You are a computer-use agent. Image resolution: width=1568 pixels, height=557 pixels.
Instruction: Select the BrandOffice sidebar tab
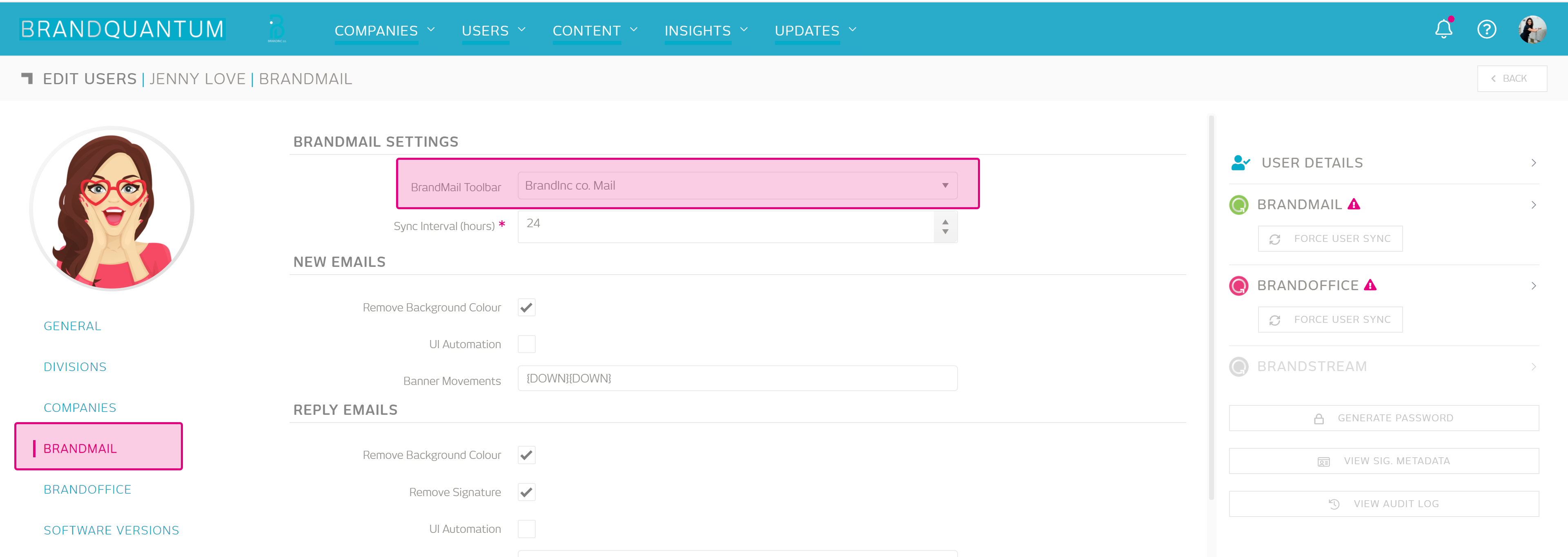87,489
